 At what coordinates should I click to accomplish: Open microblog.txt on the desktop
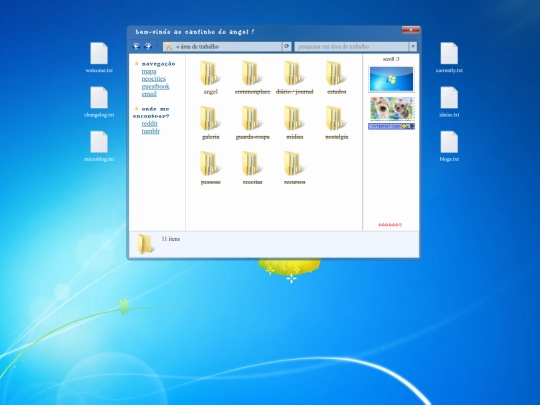pyautogui.click(x=99, y=146)
